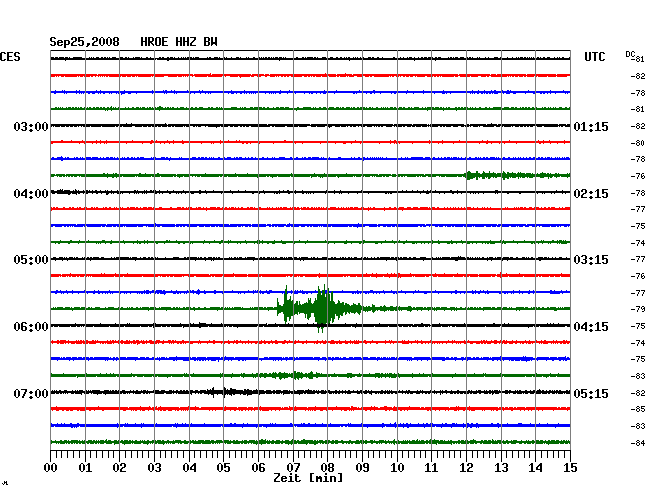Click minute tick label 05 on axis
650x494 pixels.
(223, 468)
